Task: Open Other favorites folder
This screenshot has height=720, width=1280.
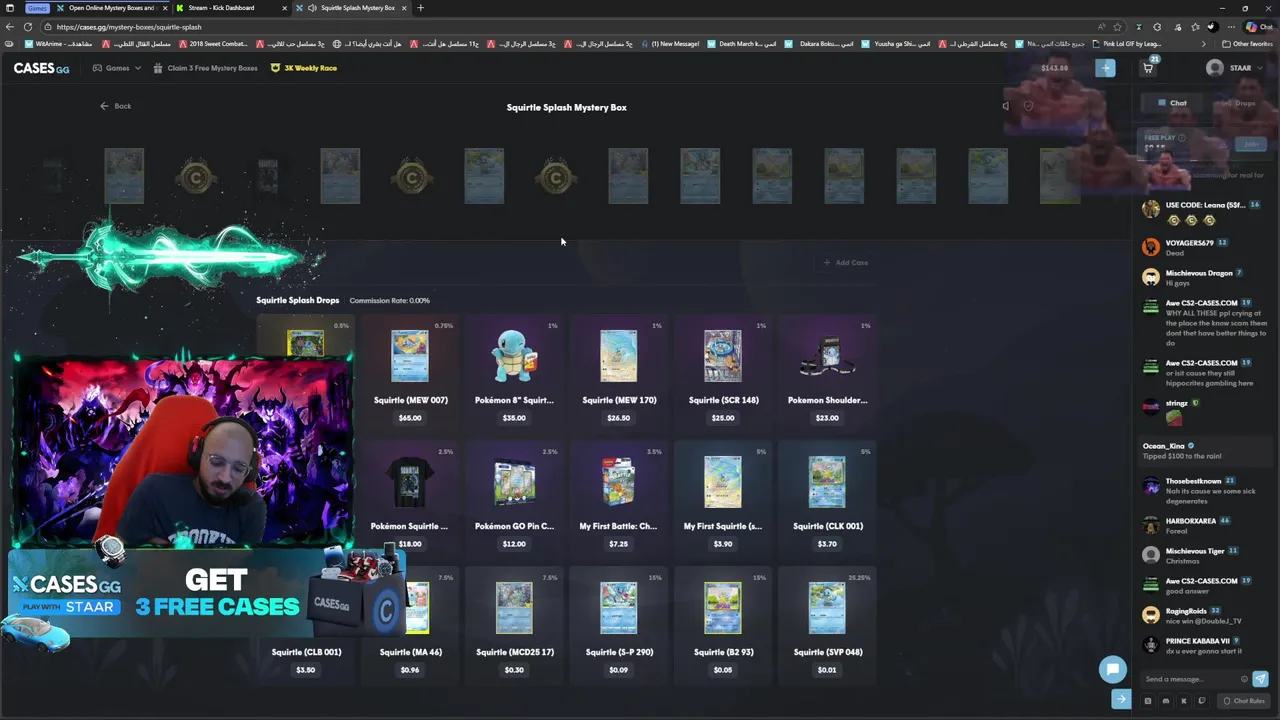Action: (1248, 44)
